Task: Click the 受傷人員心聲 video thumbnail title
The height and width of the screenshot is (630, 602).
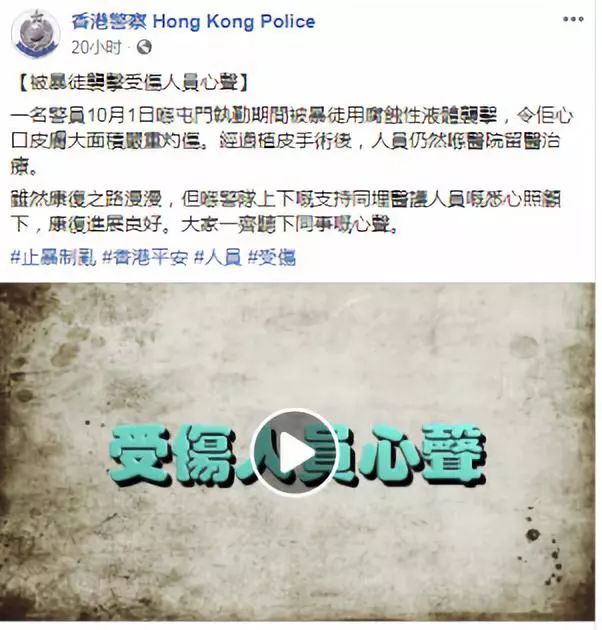Action: (298, 454)
